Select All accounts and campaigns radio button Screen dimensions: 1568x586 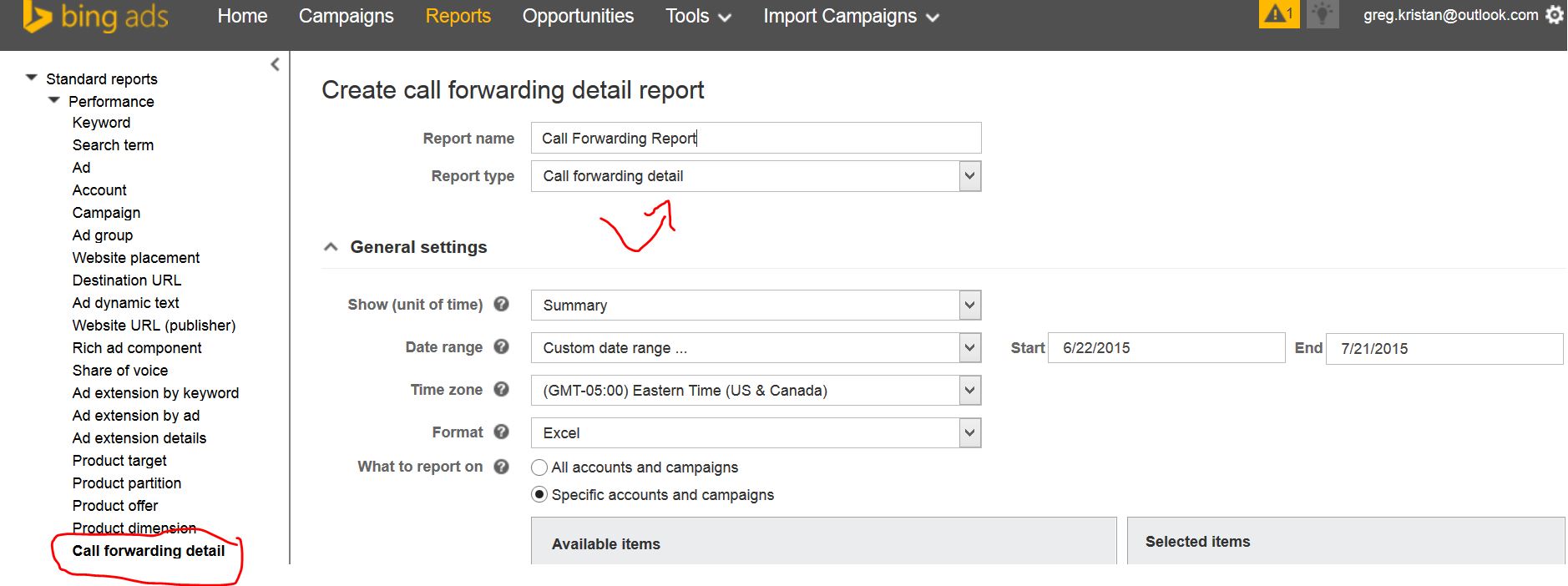pos(539,467)
